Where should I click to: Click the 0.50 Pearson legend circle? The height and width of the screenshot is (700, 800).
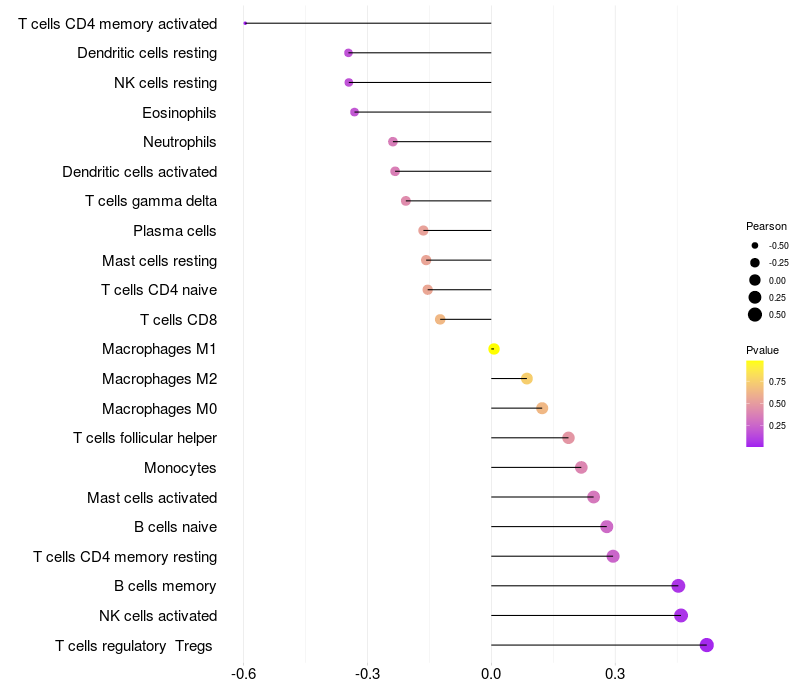755,315
